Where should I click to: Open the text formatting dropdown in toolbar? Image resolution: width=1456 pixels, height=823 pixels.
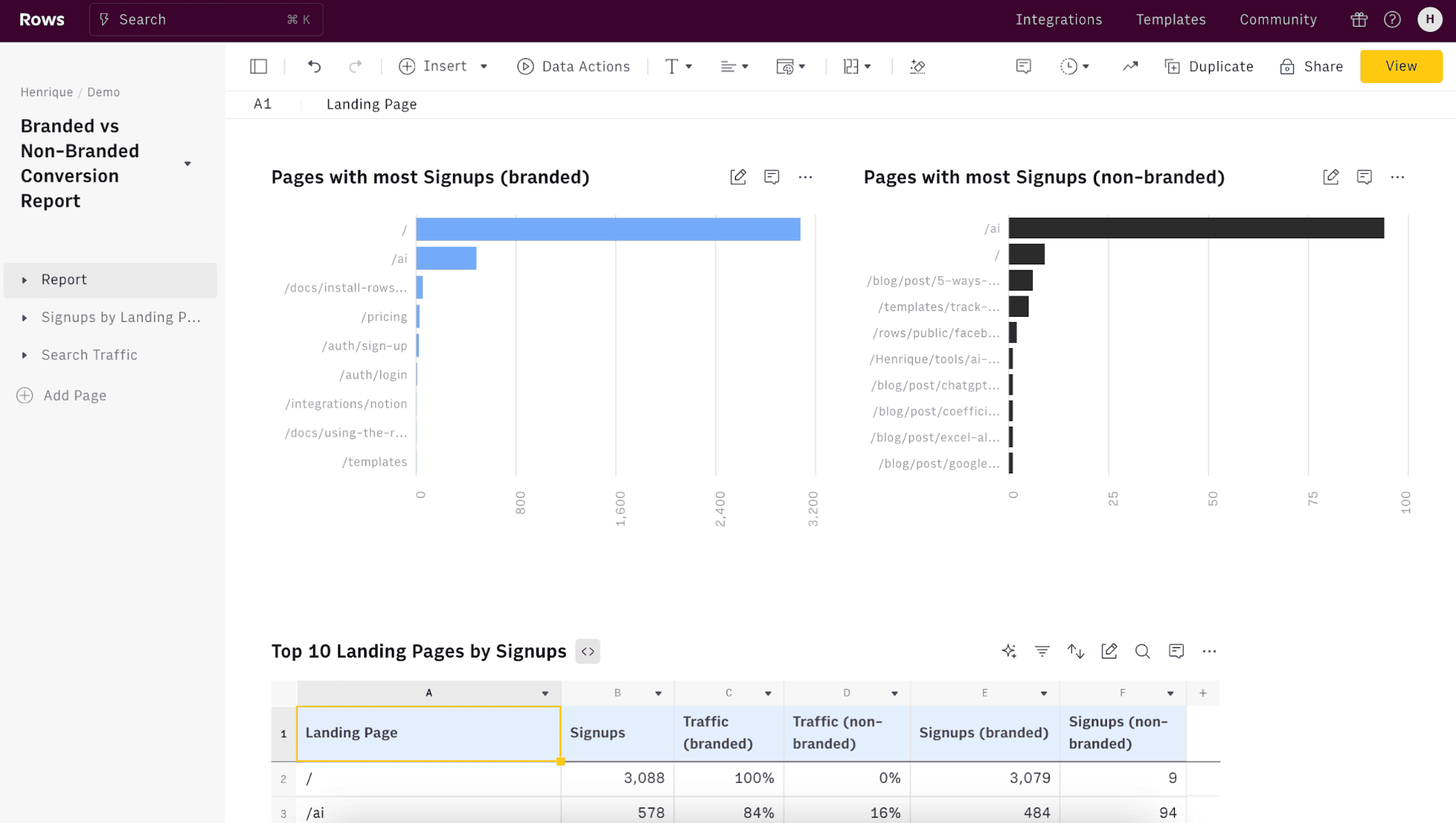click(678, 66)
